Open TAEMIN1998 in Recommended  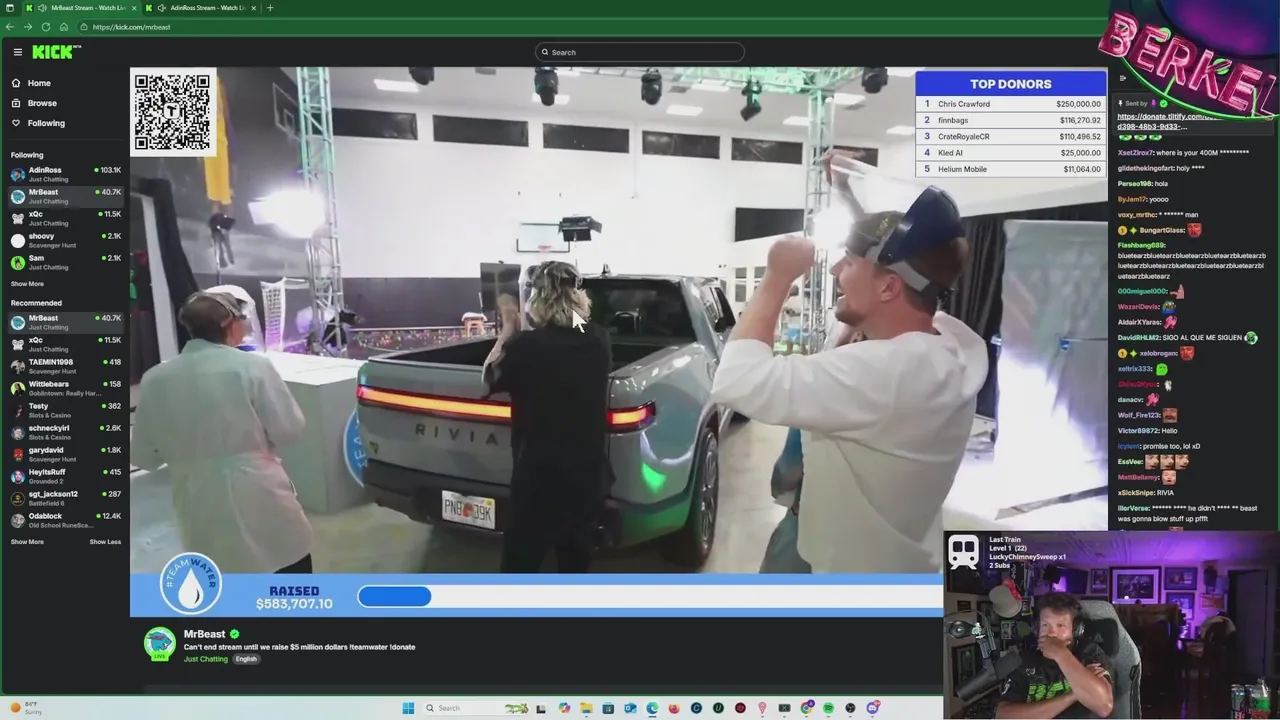65,366
